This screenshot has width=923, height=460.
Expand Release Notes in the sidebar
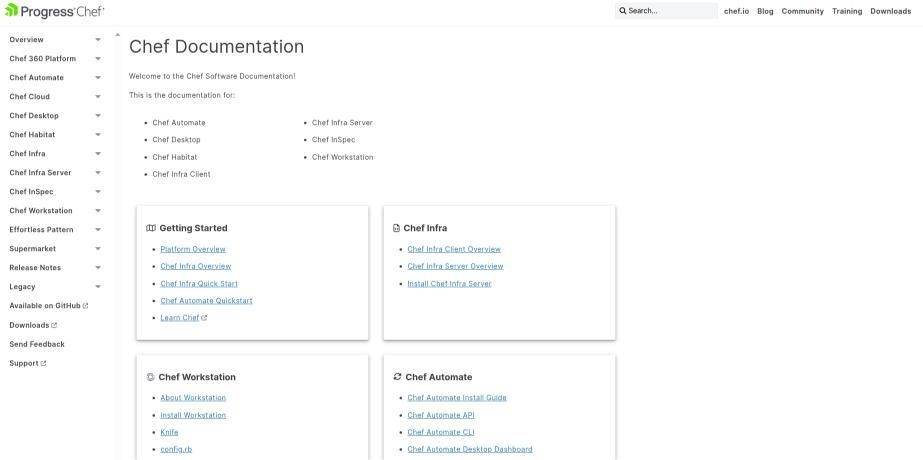[98, 268]
